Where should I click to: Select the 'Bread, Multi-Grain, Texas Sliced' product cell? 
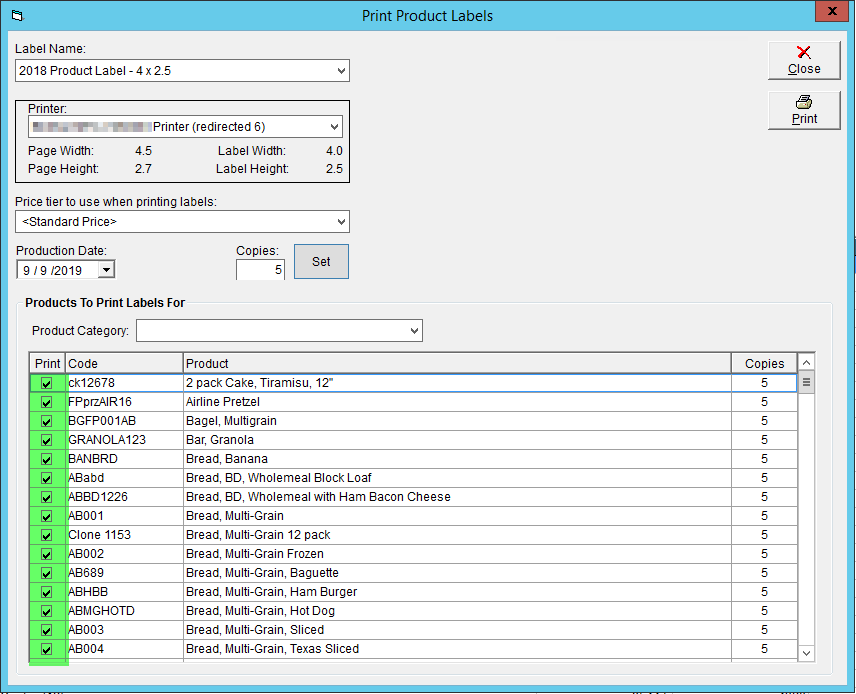click(x=457, y=649)
